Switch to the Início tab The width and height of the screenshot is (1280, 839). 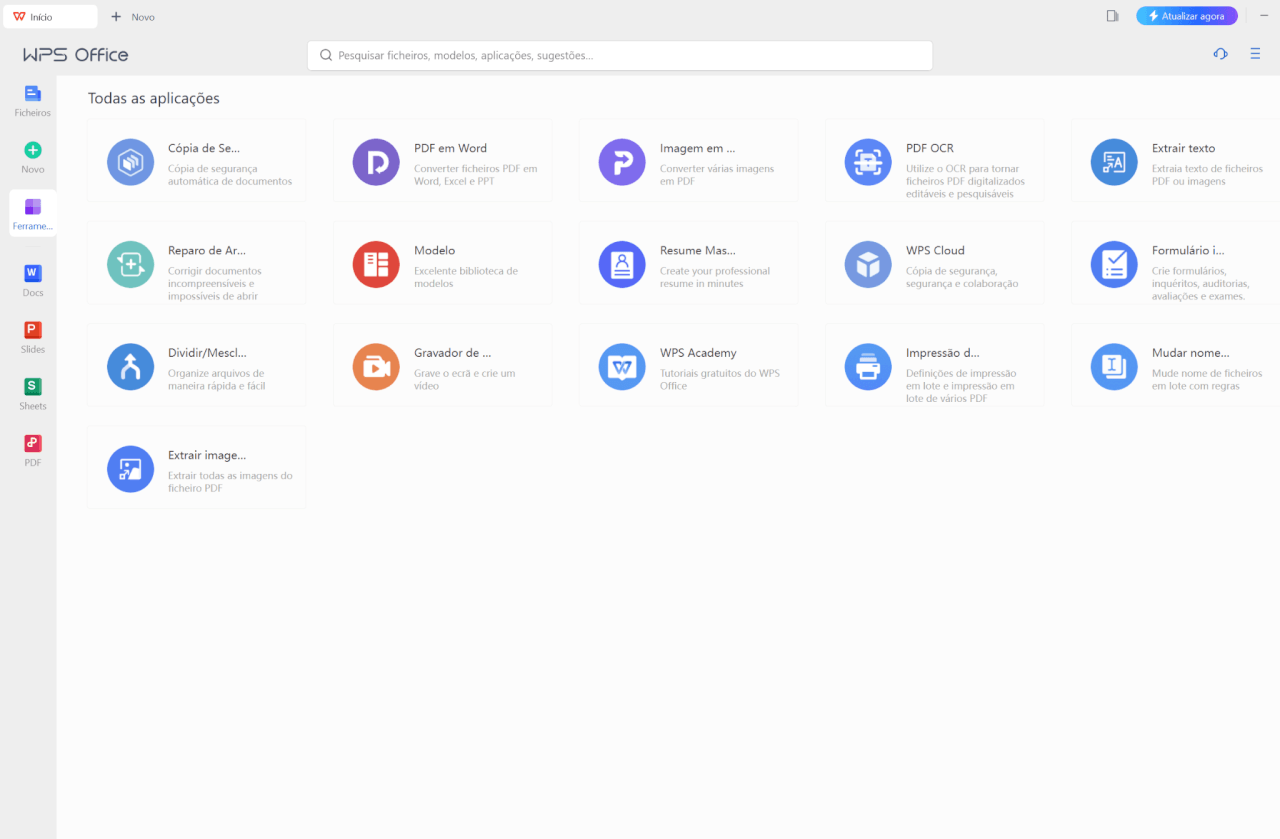[x=50, y=16]
